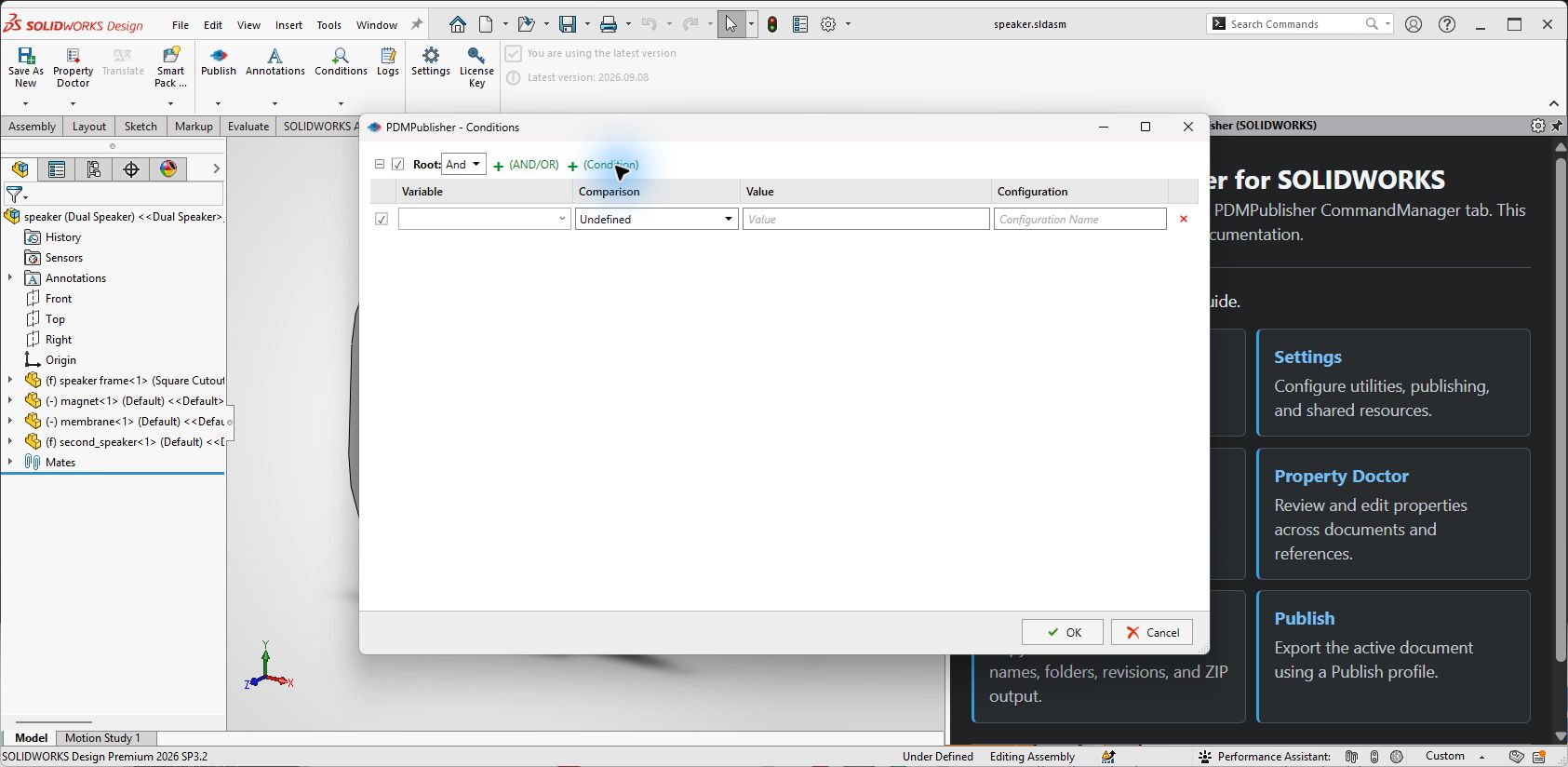Click the task pane vertical scrollbar

[x=1561, y=410]
